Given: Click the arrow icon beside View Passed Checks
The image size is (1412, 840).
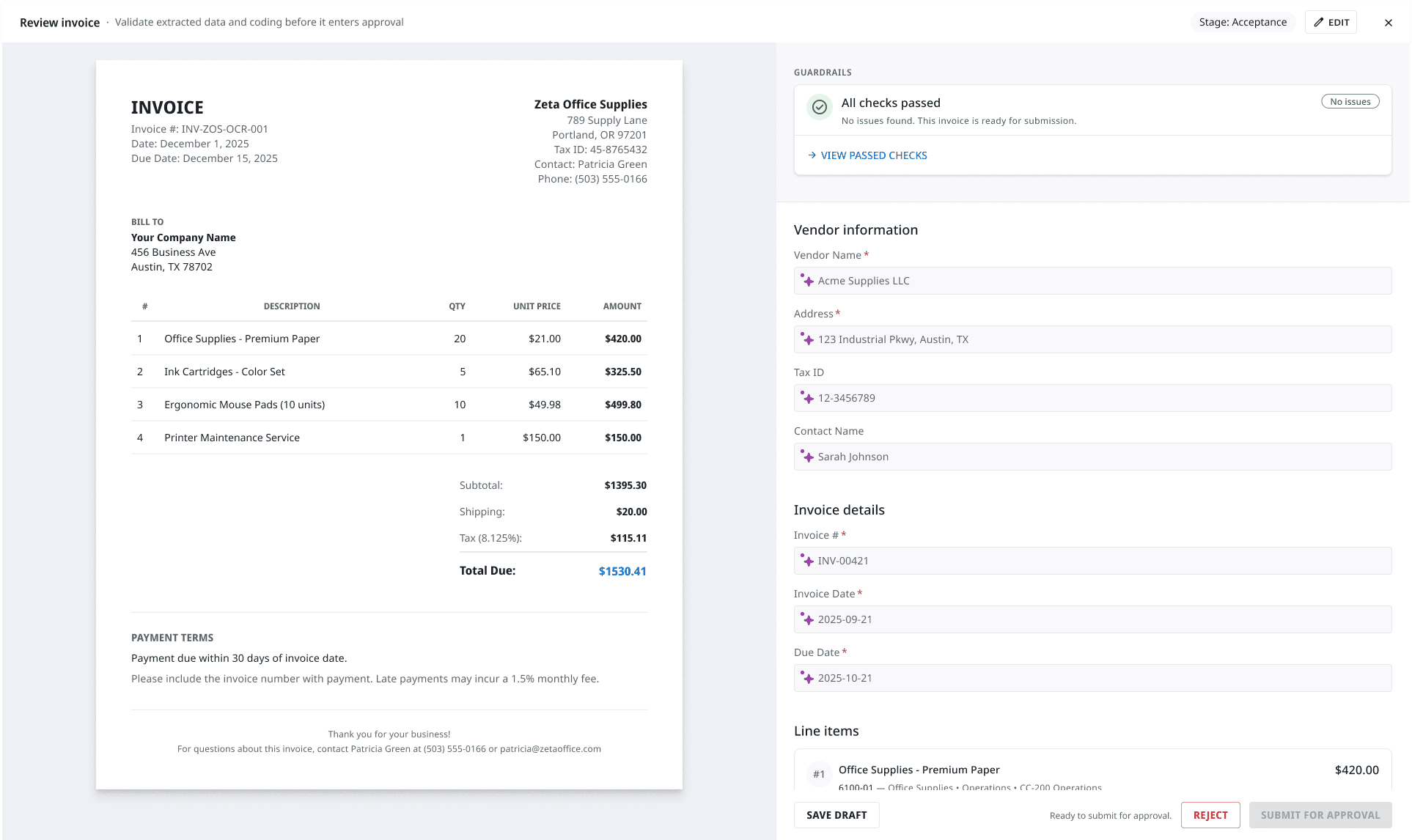Looking at the screenshot, I should pyautogui.click(x=812, y=155).
